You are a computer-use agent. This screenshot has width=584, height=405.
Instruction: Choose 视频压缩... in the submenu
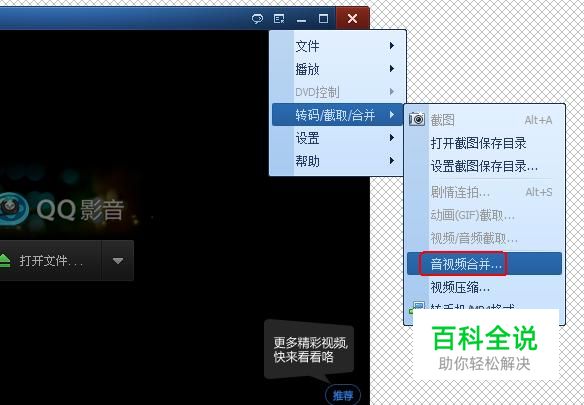point(484,287)
